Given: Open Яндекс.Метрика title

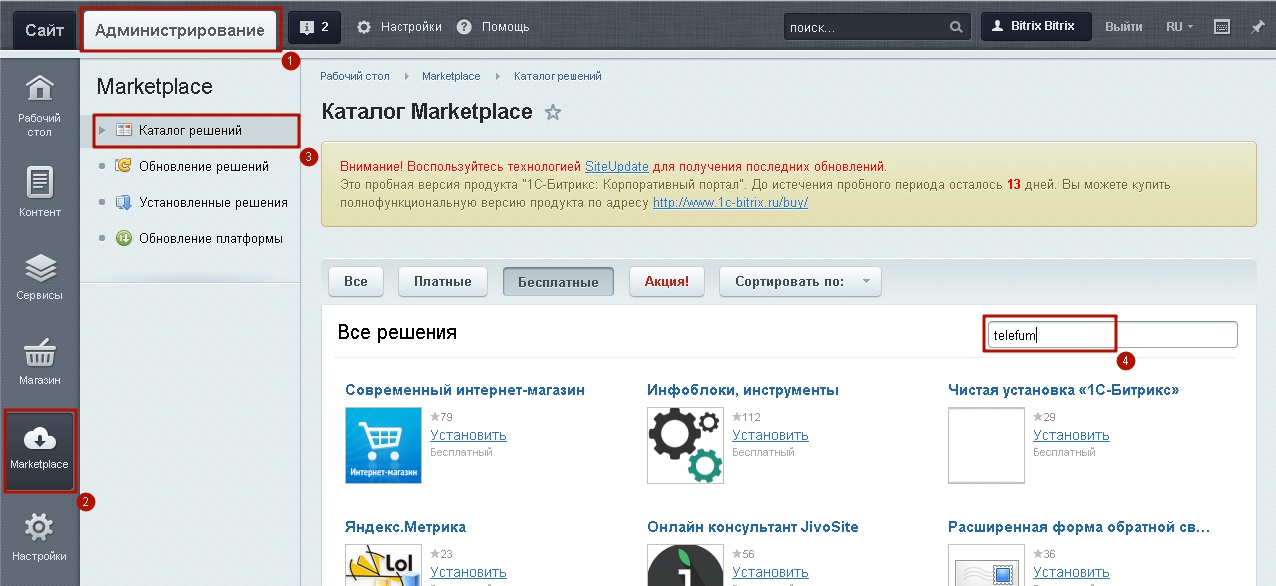Looking at the screenshot, I should [405, 527].
